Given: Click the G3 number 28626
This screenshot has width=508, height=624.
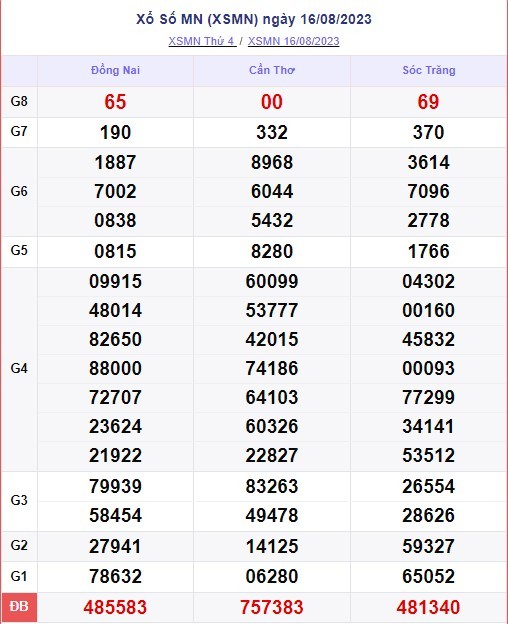Looking at the screenshot, I should [x=428, y=515].
